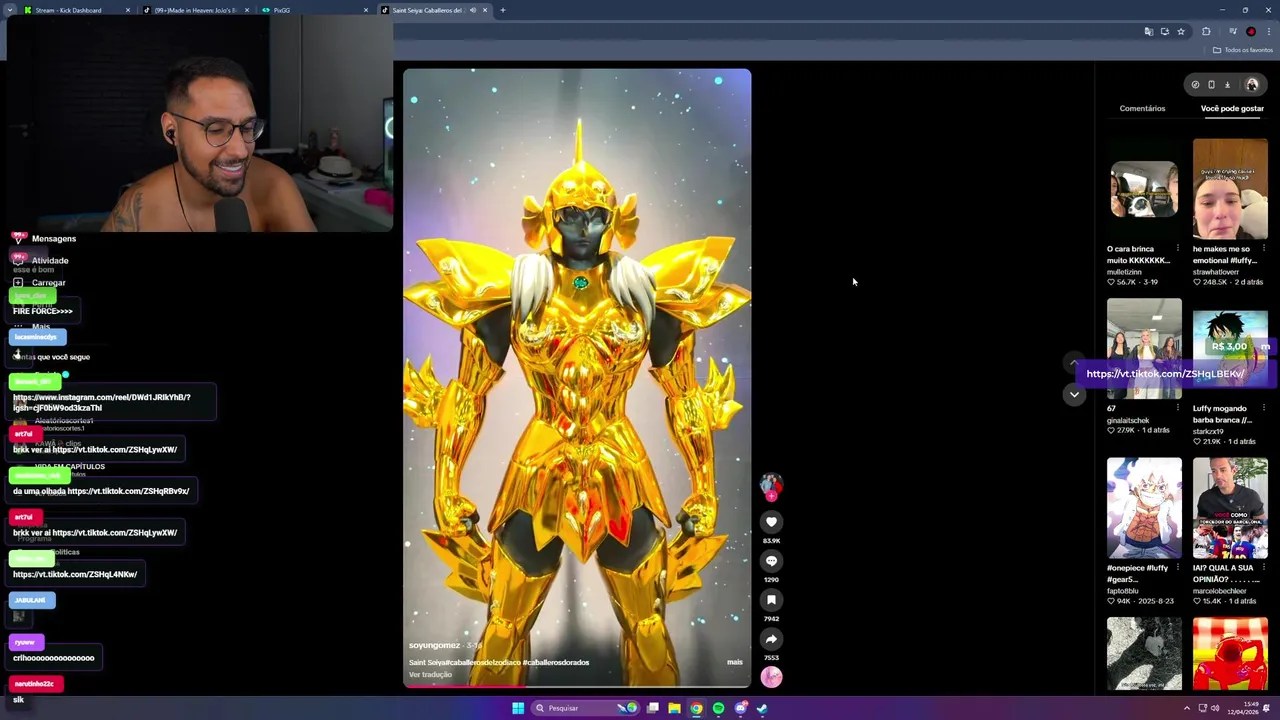Open the creator's avatar above the like button
The height and width of the screenshot is (720, 1280).
pos(771,485)
